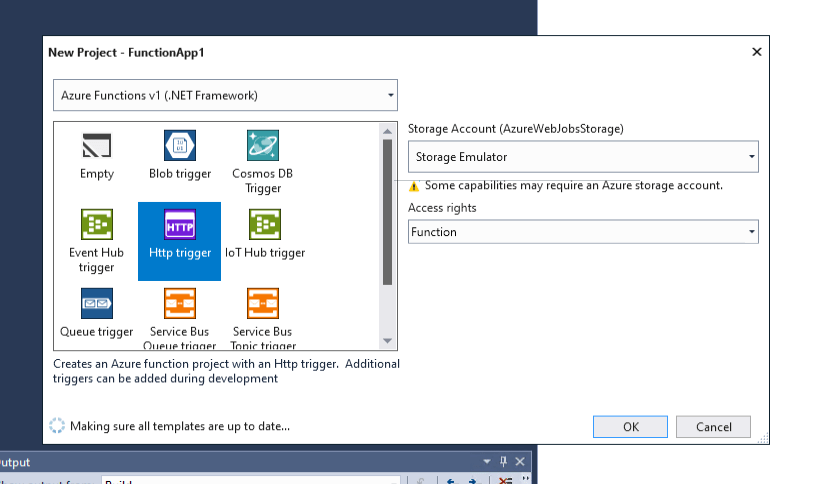Cancel the New Project dialog
Viewport: 820px width, 484px height.
click(x=713, y=427)
